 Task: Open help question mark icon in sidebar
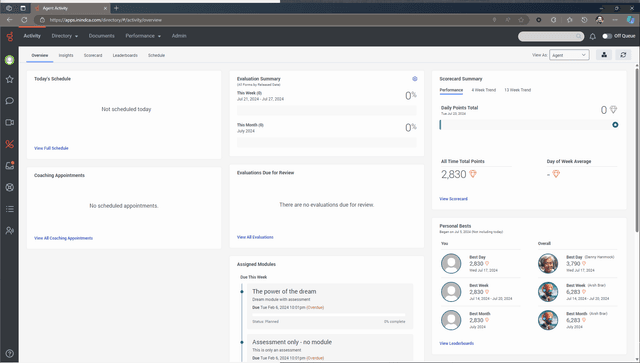[x=9, y=354]
